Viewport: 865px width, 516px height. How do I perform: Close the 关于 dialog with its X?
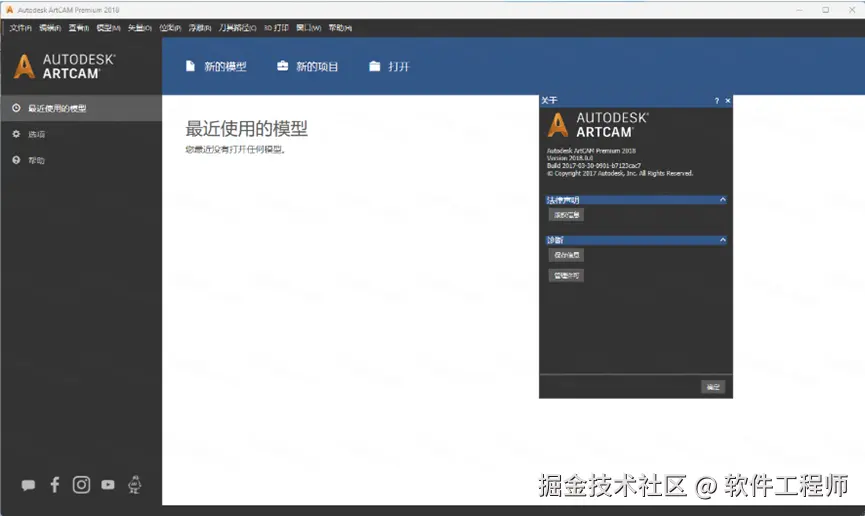click(x=728, y=100)
